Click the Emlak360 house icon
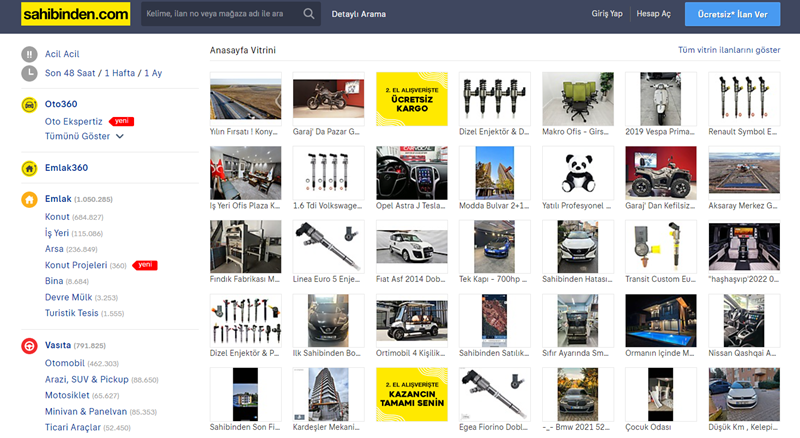The image size is (800, 438). (29, 168)
